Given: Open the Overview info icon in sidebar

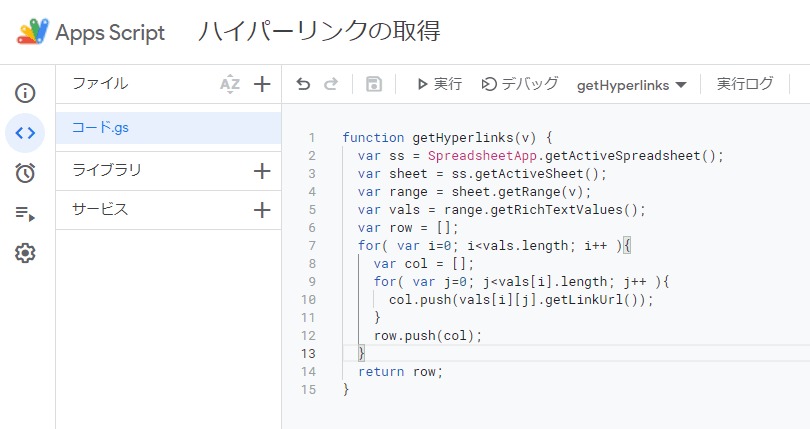Looking at the screenshot, I should 26,93.
